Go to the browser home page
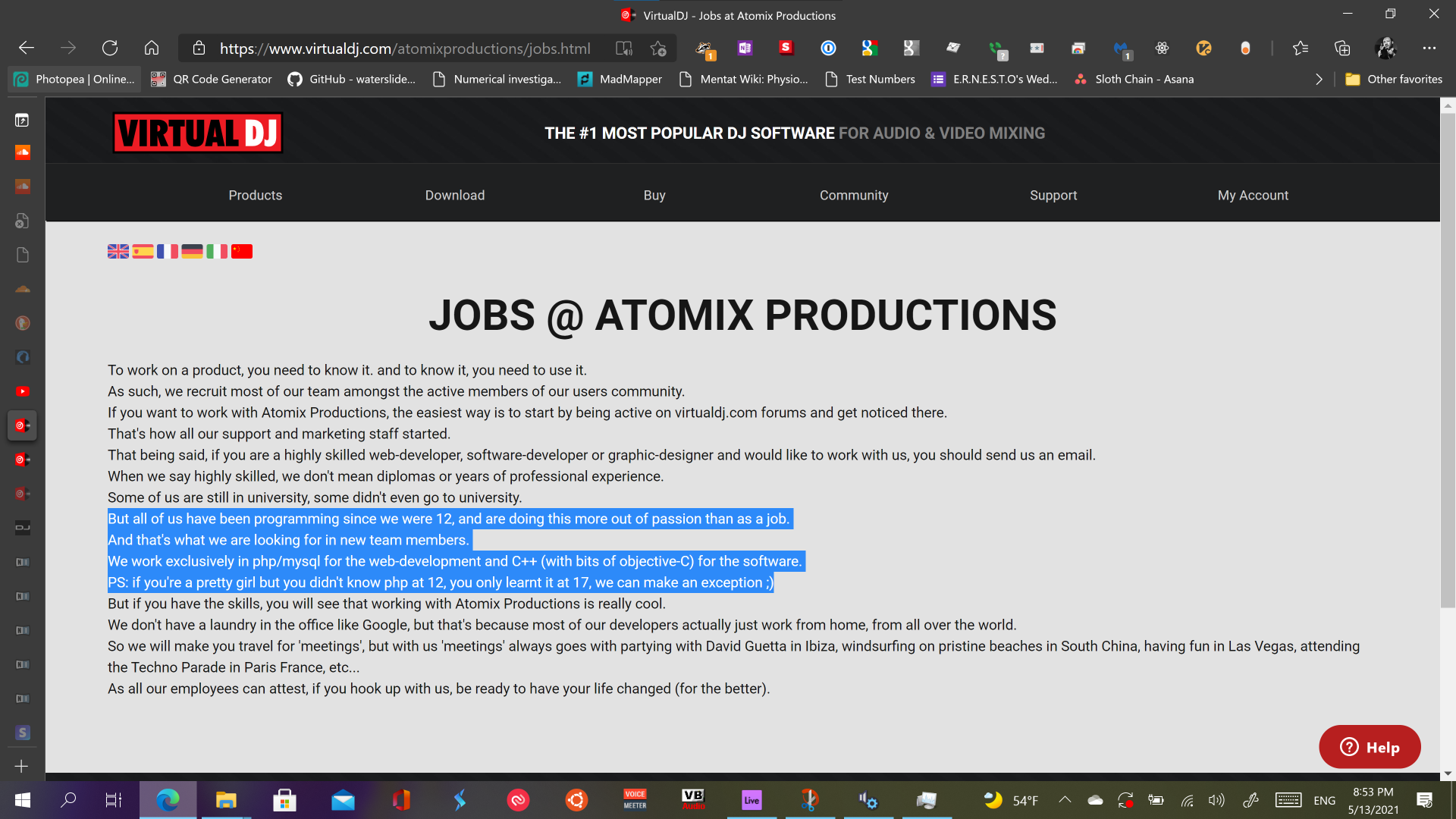1456x819 pixels. tap(152, 49)
